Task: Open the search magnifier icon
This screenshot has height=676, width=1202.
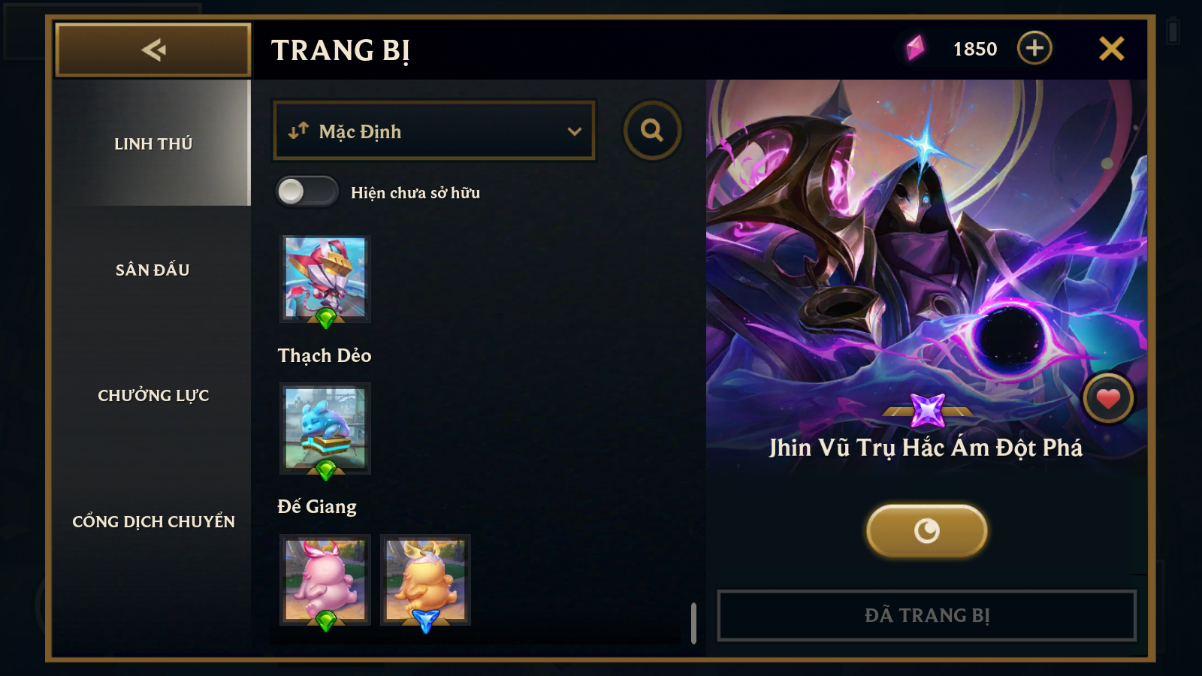Action: click(x=652, y=130)
